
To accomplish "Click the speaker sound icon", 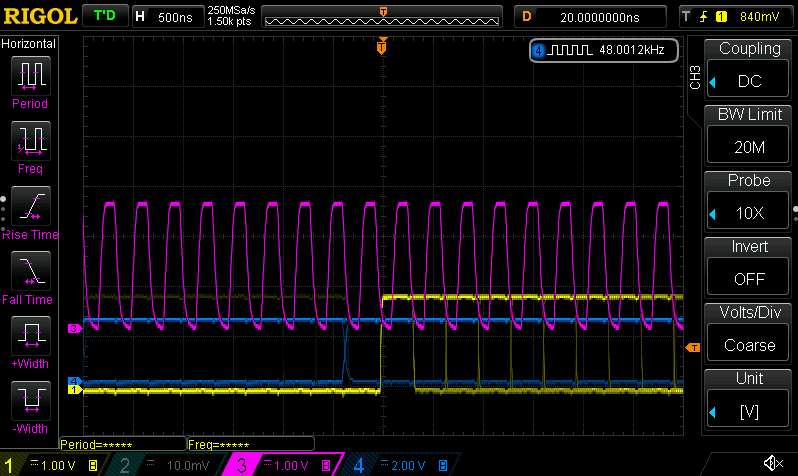I will (x=772, y=463).
